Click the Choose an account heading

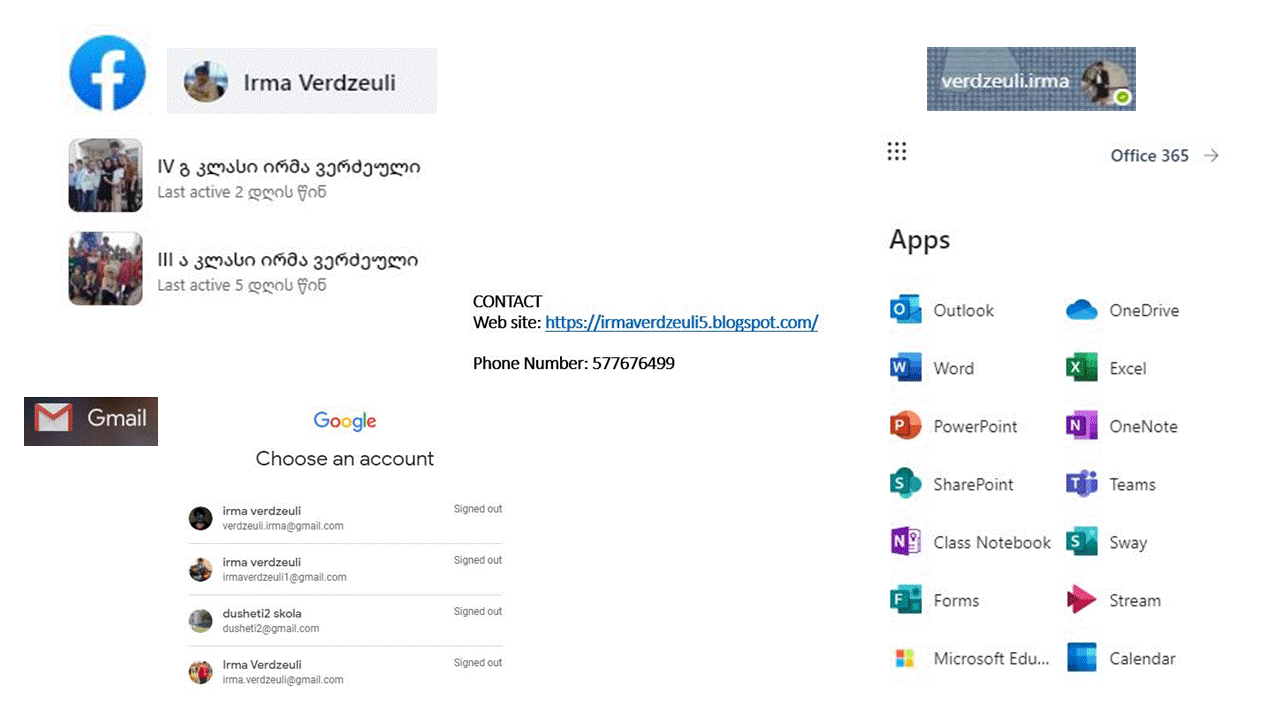point(345,459)
